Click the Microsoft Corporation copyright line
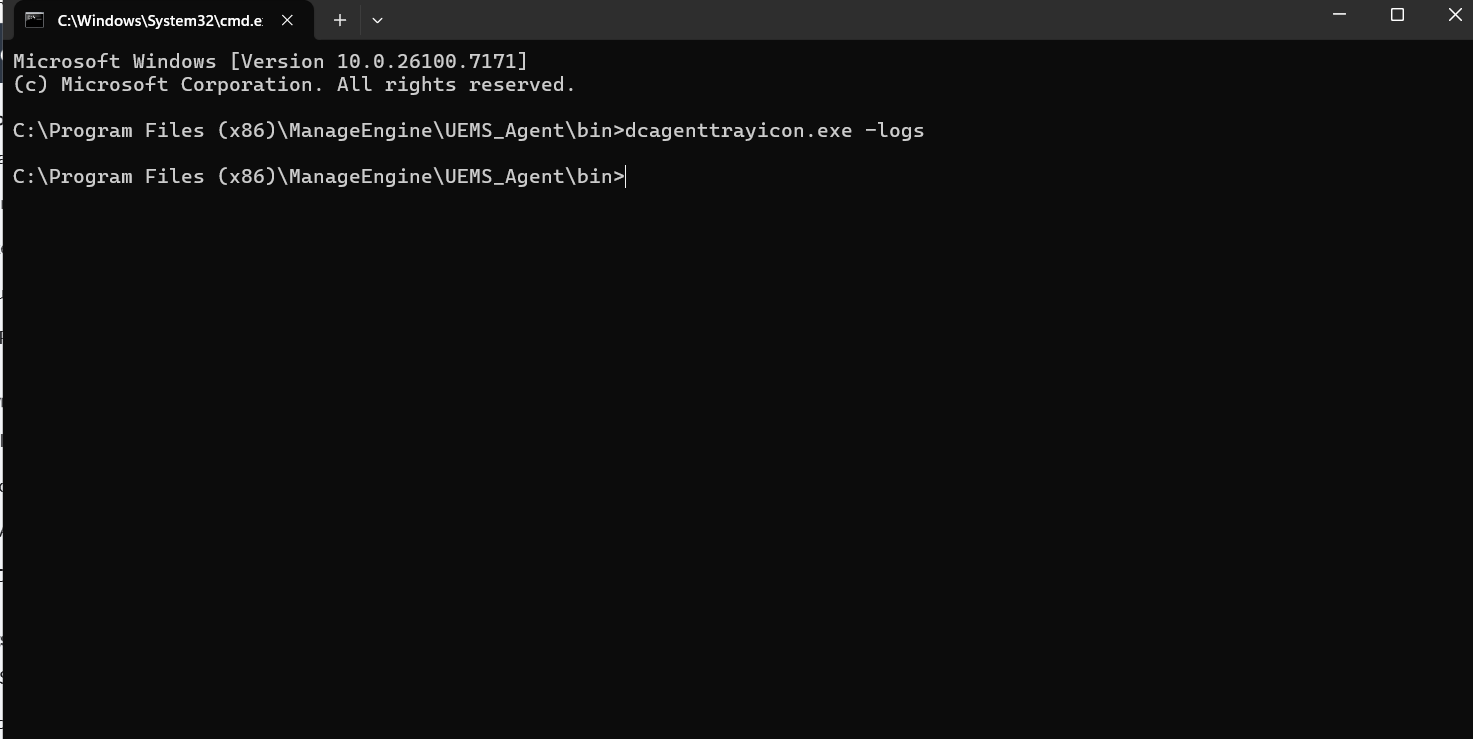 coord(294,85)
